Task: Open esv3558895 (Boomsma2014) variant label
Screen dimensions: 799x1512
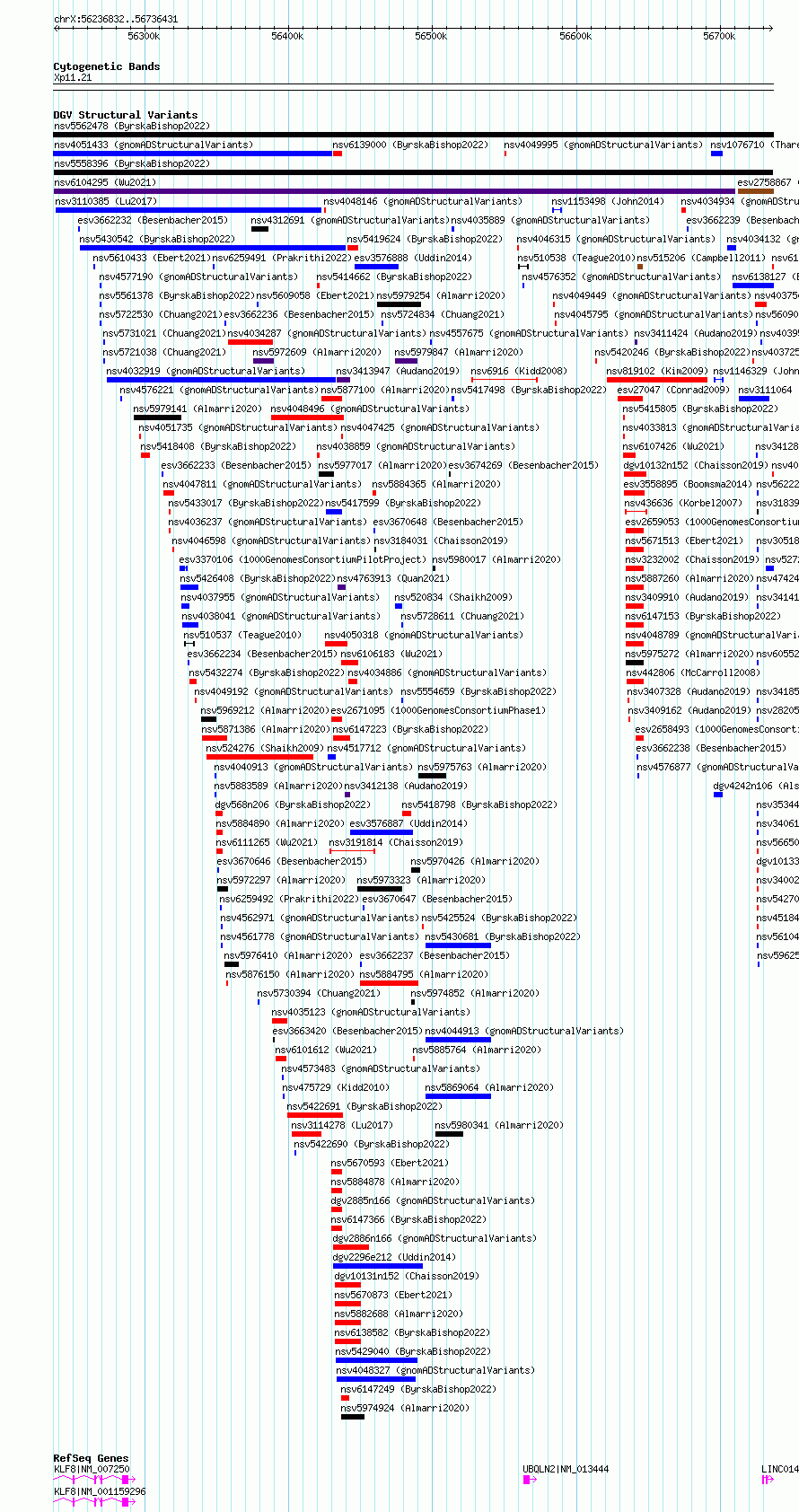Action: click(688, 484)
